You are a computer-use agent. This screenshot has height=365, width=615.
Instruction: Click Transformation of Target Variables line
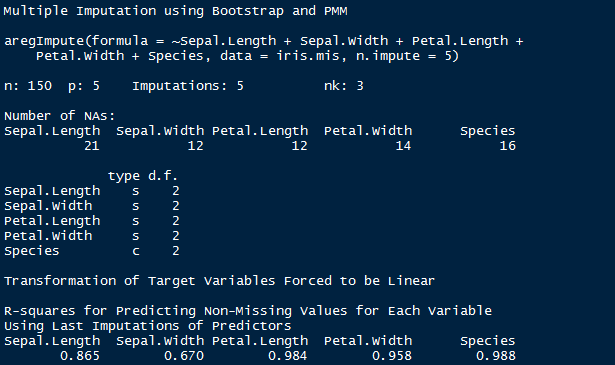(220, 281)
